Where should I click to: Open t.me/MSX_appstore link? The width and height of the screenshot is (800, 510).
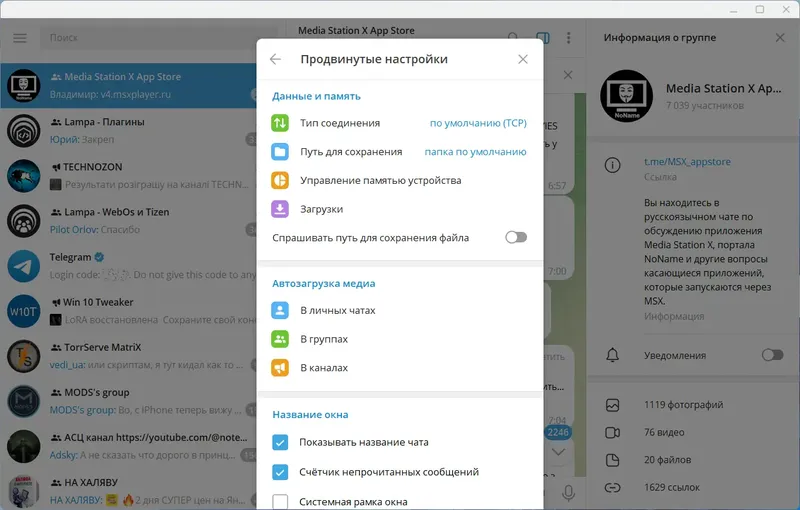coord(687,162)
